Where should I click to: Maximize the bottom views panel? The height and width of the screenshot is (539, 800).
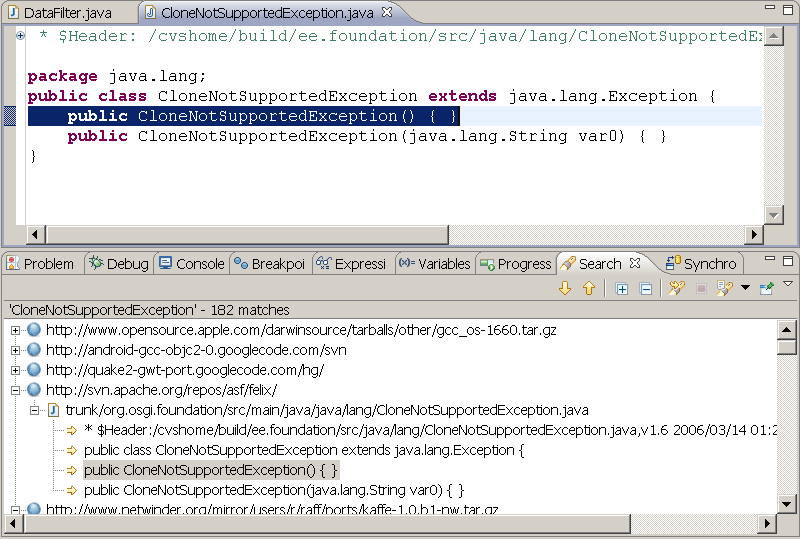coord(788,260)
